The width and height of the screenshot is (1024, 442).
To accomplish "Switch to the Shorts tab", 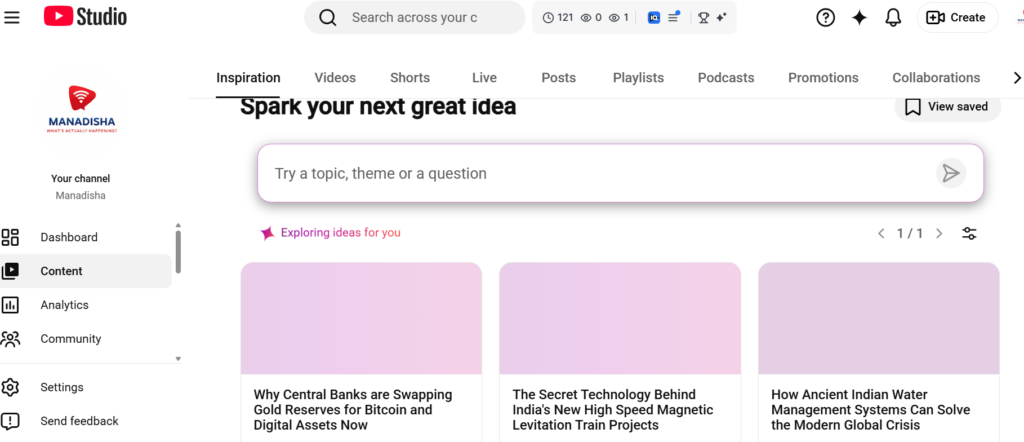I will point(410,78).
